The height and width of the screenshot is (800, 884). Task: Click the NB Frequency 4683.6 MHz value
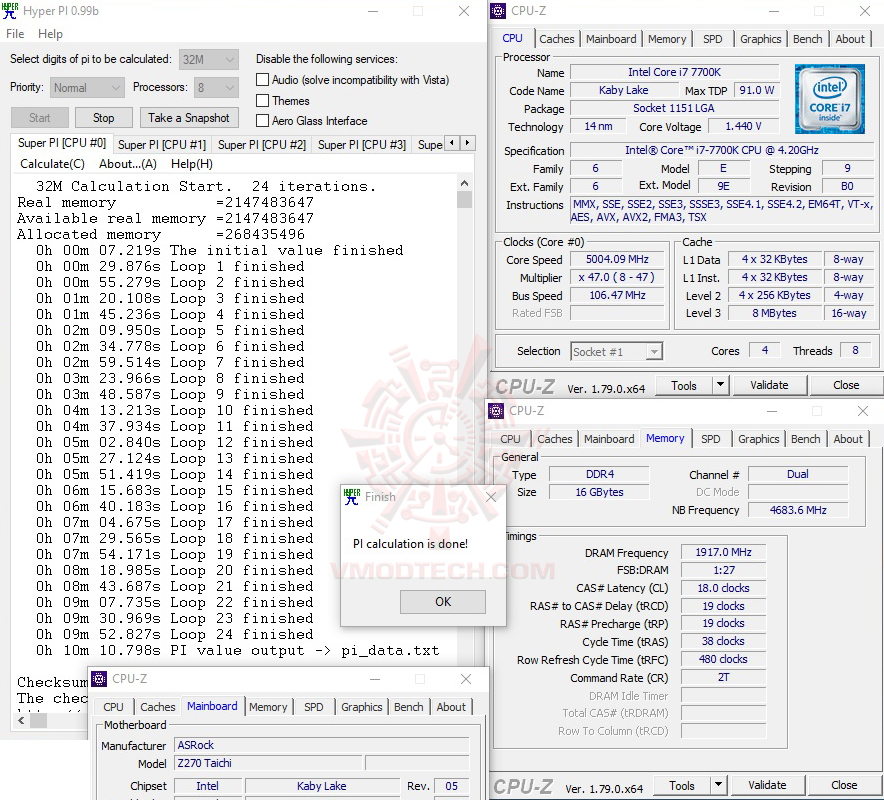[x=798, y=510]
